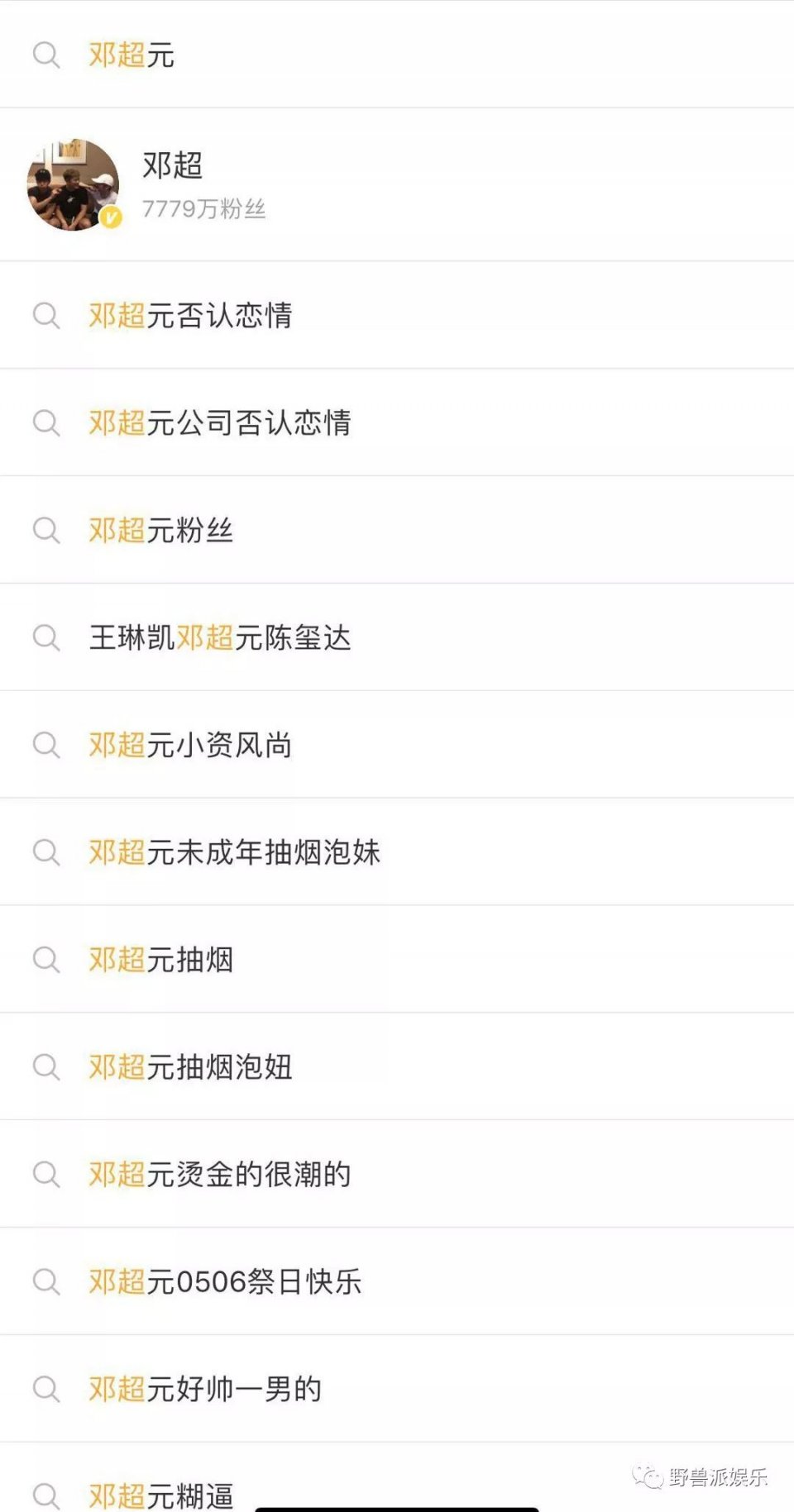Image resolution: width=794 pixels, height=1512 pixels.
Task: Tap the 野兽派娱乐 watermark logo
Action: [700, 1477]
